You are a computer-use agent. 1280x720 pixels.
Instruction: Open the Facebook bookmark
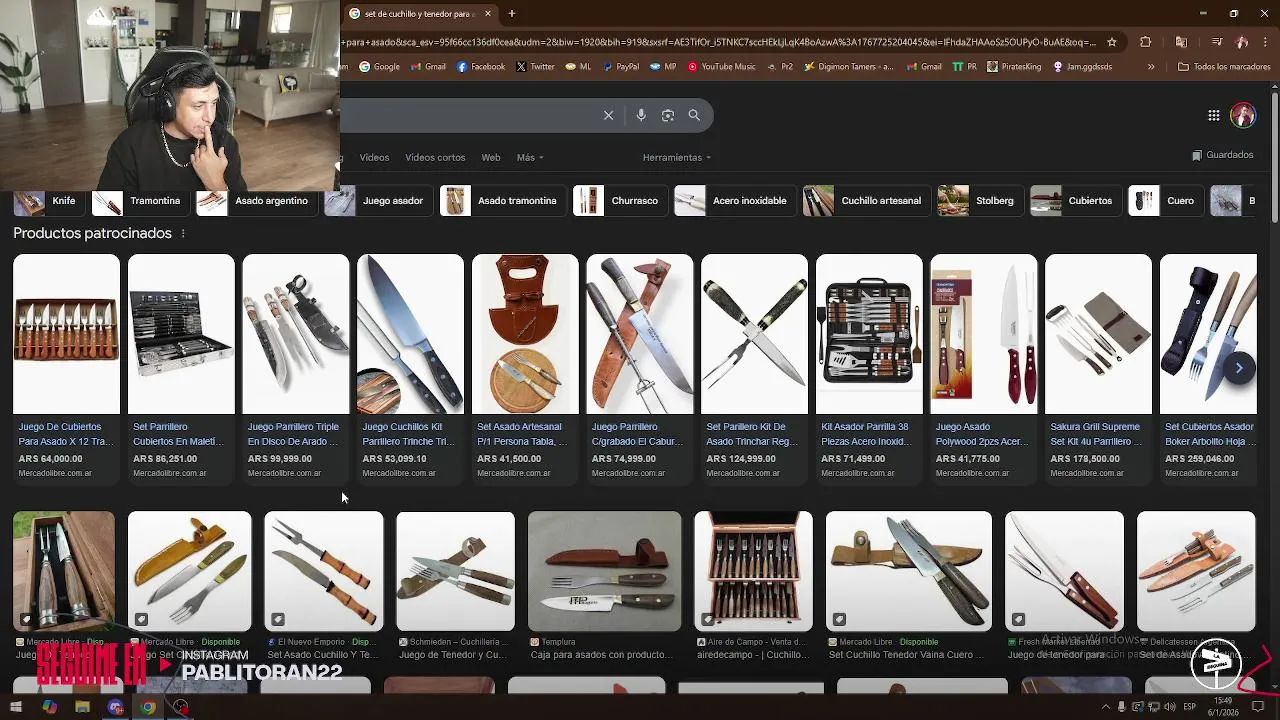click(481, 67)
